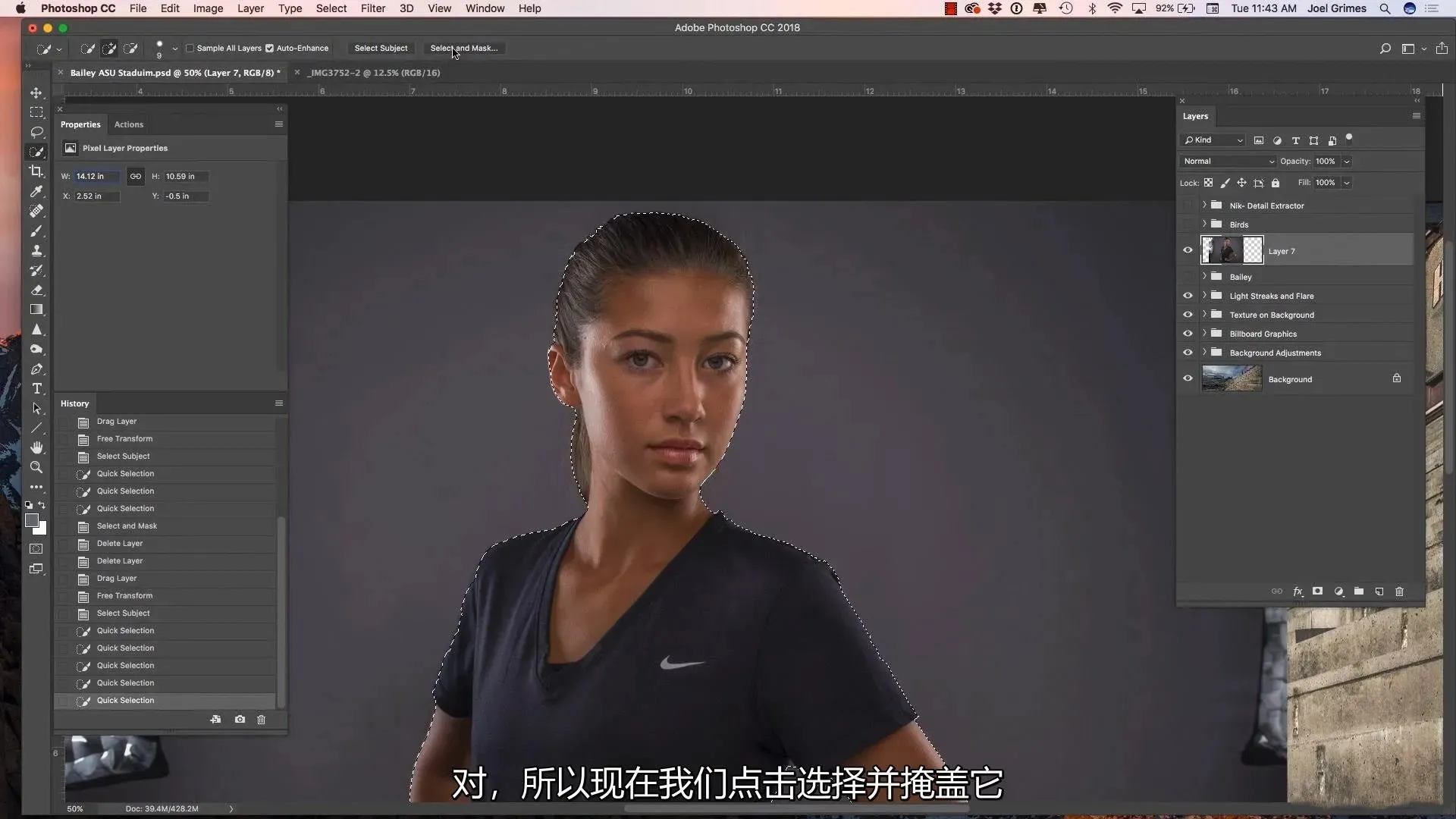
Task: Delete layer trash icon in Layers panel
Action: [1400, 591]
